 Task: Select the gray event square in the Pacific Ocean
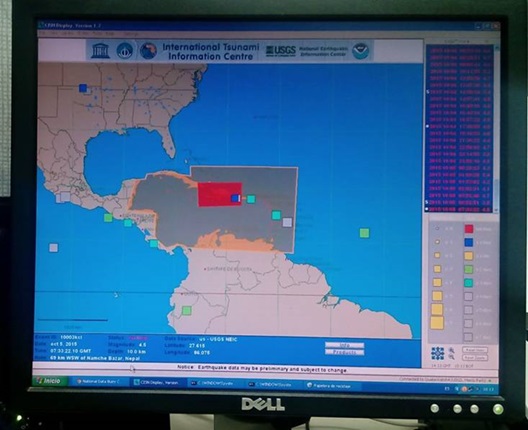[x=54, y=248]
